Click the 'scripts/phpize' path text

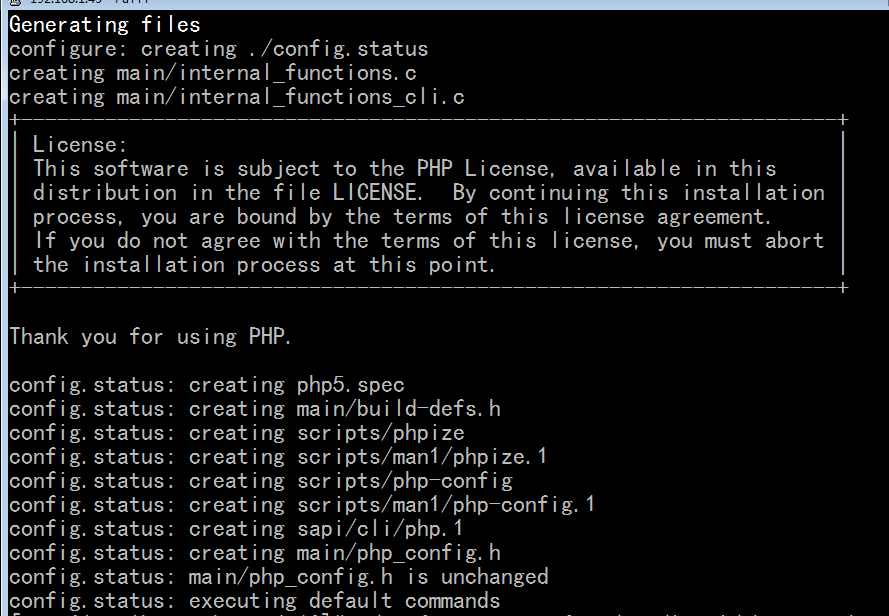click(380, 433)
